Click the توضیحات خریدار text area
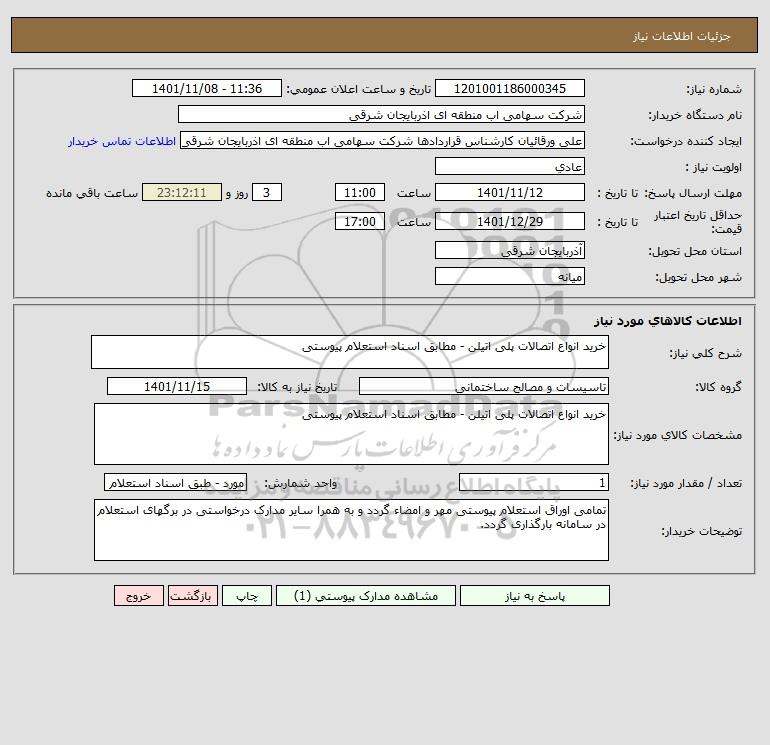770x745 pixels. click(x=351, y=530)
